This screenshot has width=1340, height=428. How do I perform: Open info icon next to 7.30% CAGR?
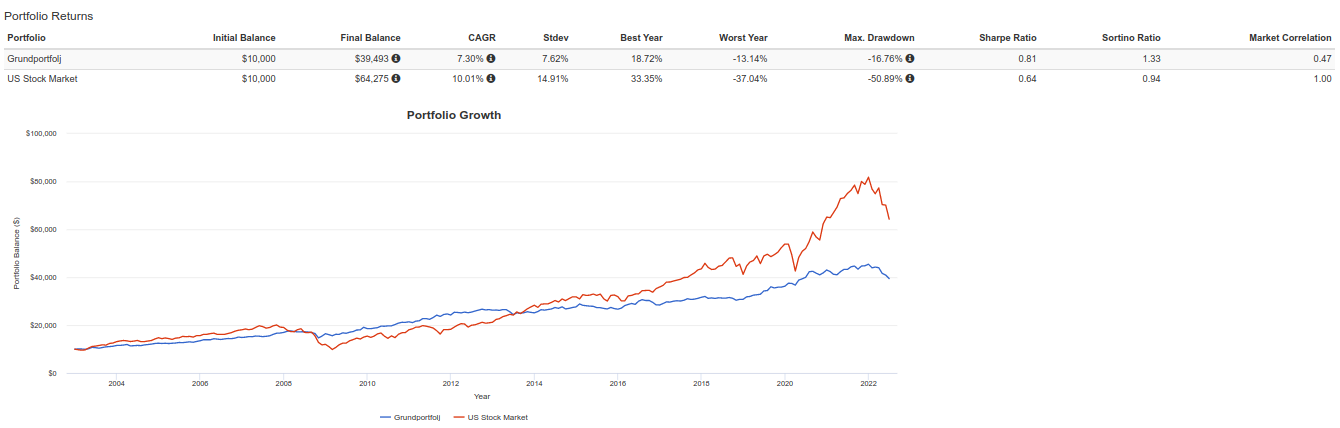point(491,58)
